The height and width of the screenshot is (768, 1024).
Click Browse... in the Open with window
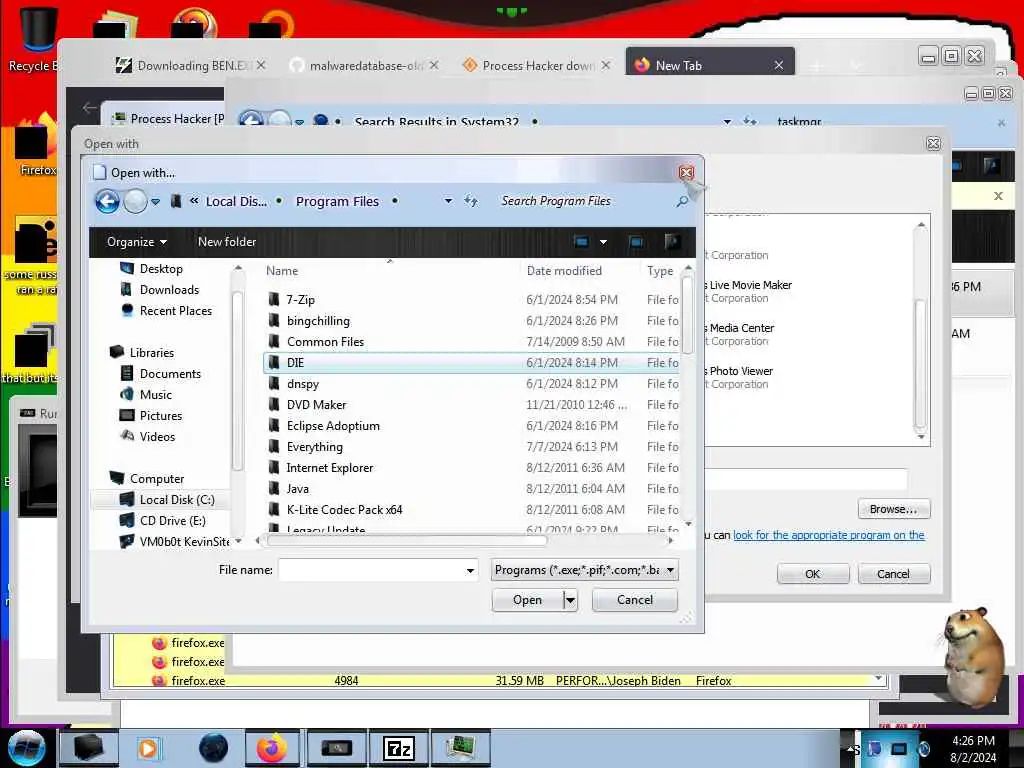pos(893,509)
